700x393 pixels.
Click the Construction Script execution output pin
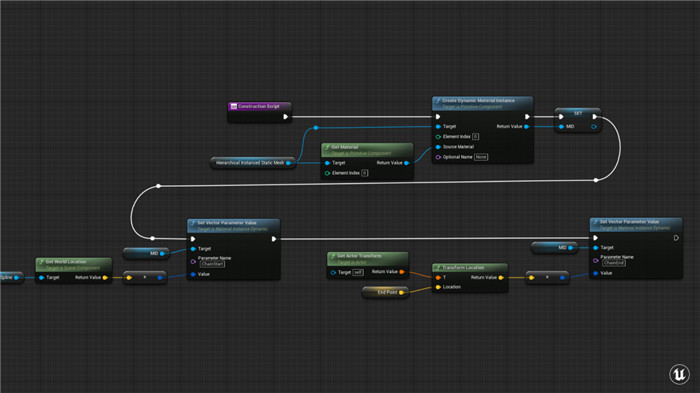tap(286, 117)
